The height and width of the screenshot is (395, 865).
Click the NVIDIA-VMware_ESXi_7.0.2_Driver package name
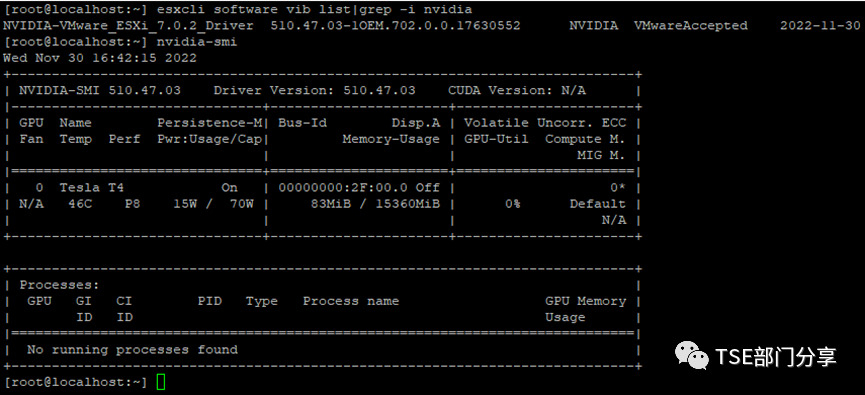pos(128,26)
